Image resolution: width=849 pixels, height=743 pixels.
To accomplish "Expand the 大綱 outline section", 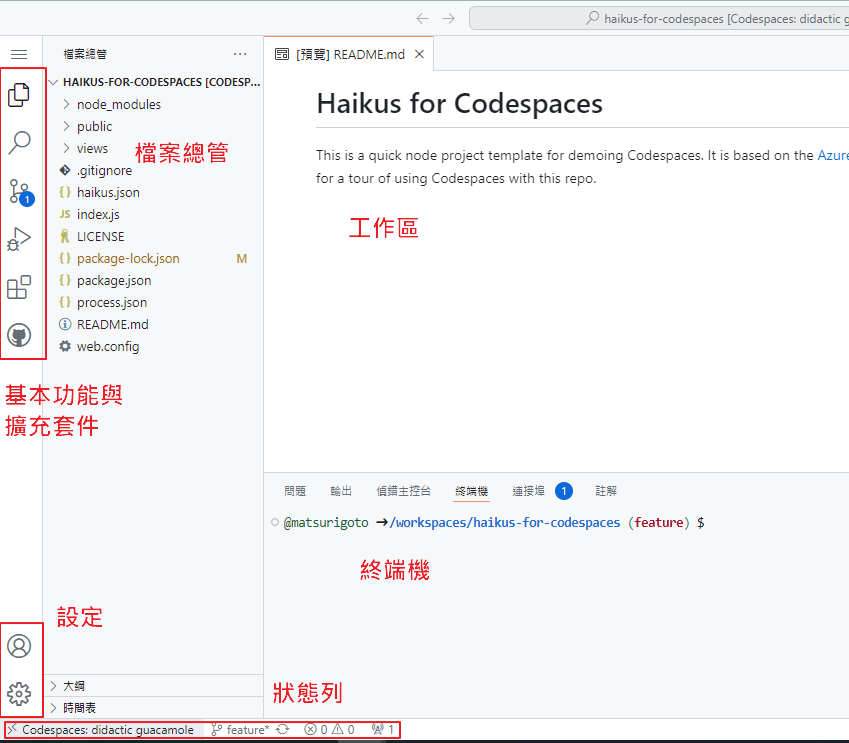I will [x=154, y=686].
